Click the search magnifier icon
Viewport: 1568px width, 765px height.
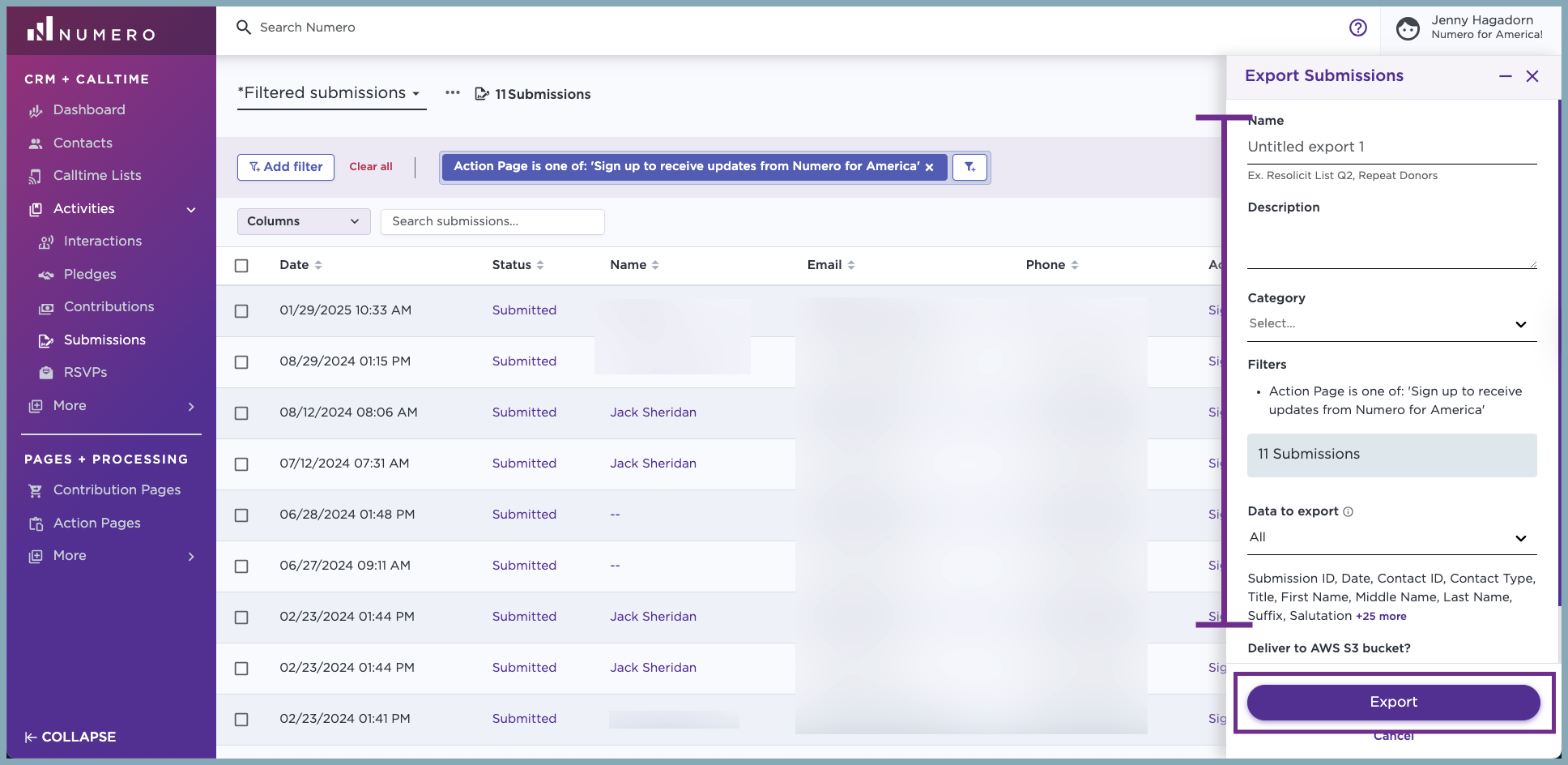[x=243, y=28]
